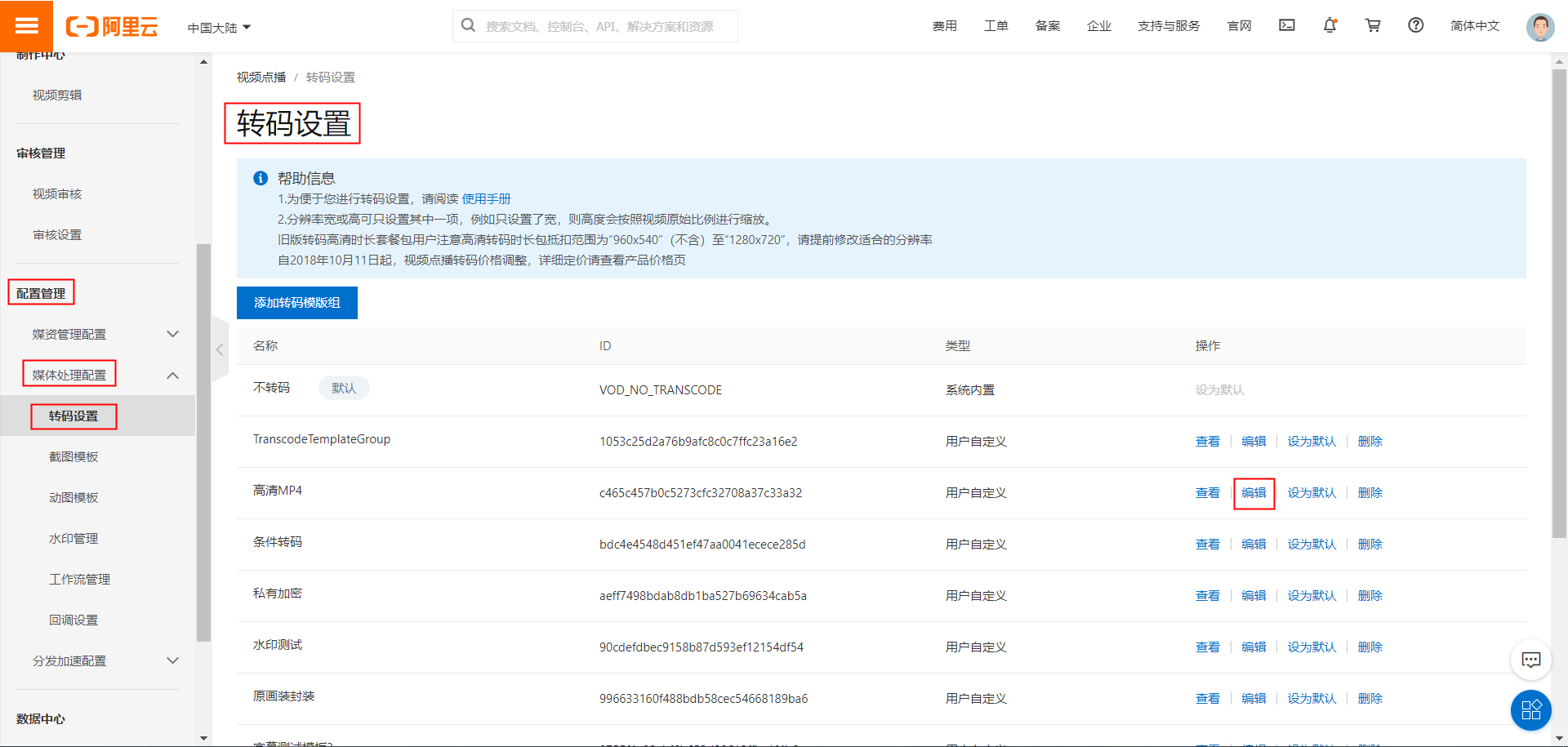1568x747 pixels.
Task: Open the hamburger menu beside the Aliyun logo
Action: click(27, 25)
